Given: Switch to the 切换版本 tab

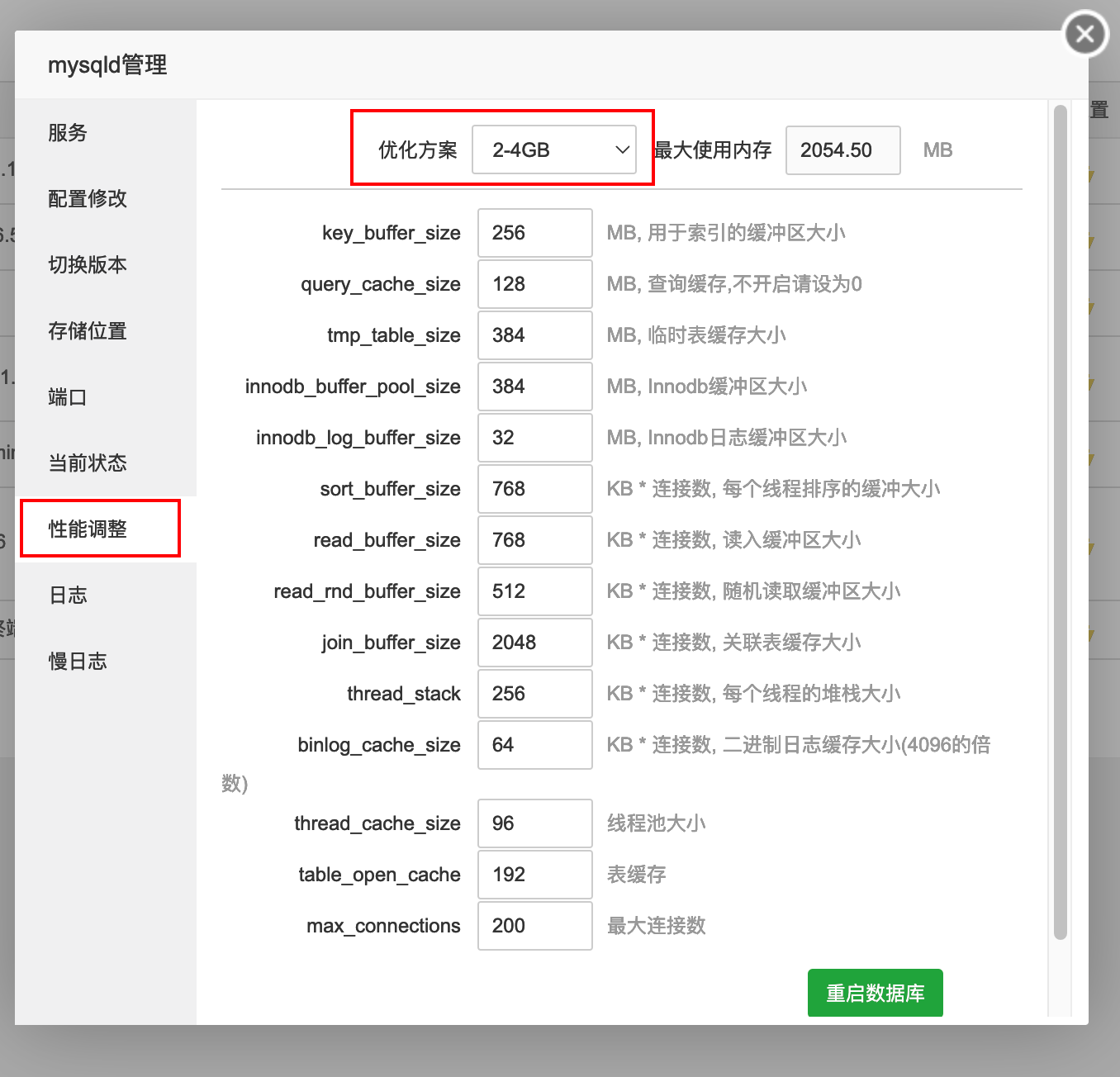Looking at the screenshot, I should coord(106,265).
